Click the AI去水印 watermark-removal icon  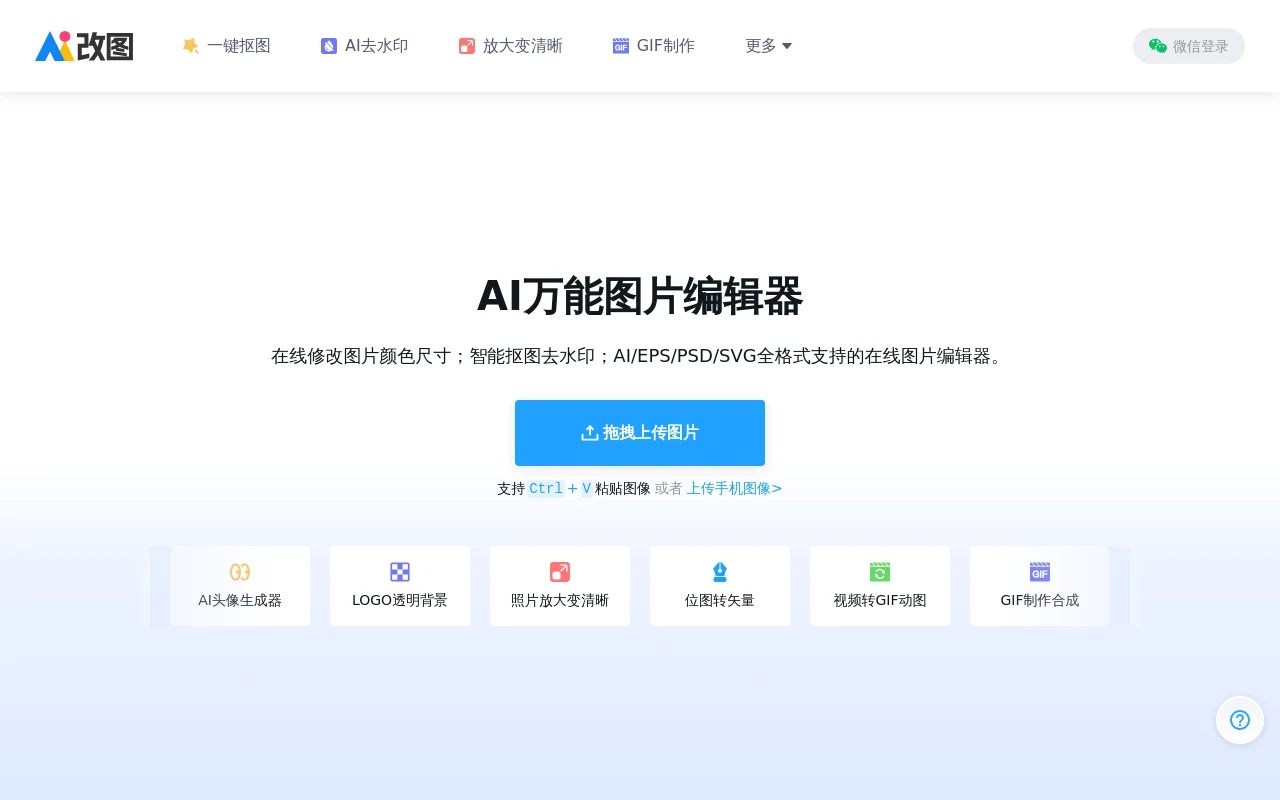coord(329,45)
